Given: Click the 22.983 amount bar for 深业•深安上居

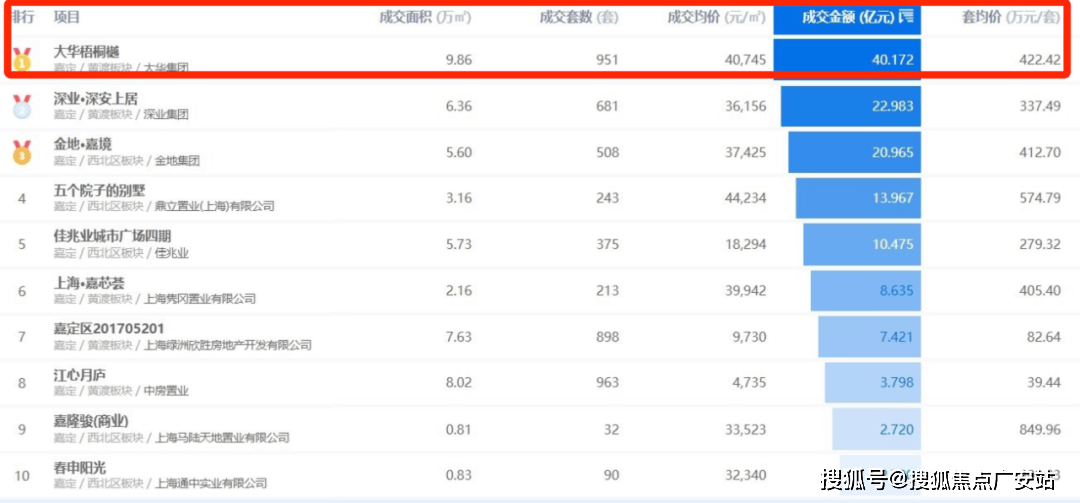Looking at the screenshot, I should 850,106.
